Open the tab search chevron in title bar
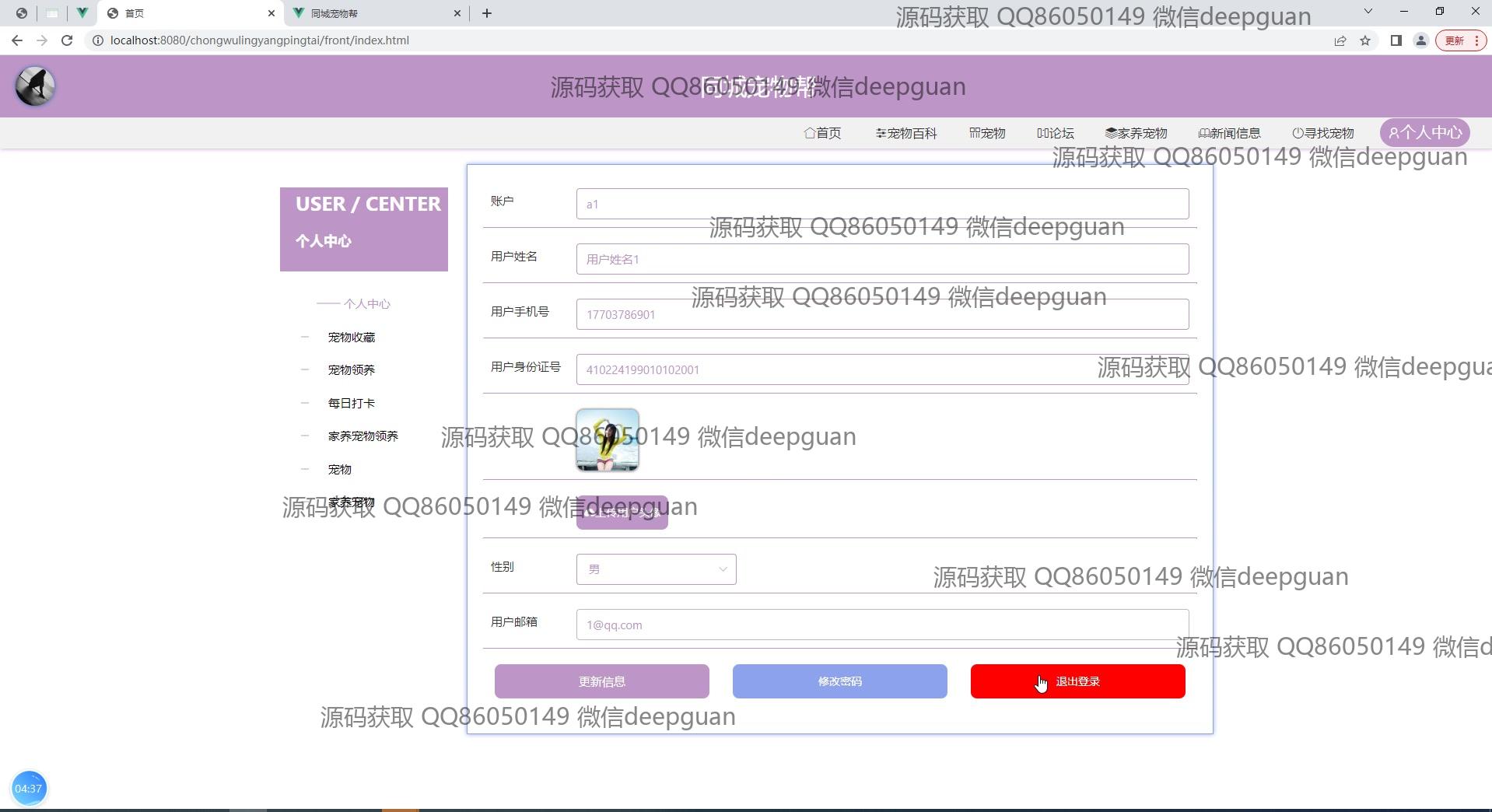The width and height of the screenshot is (1492, 812). pyautogui.click(x=1368, y=12)
